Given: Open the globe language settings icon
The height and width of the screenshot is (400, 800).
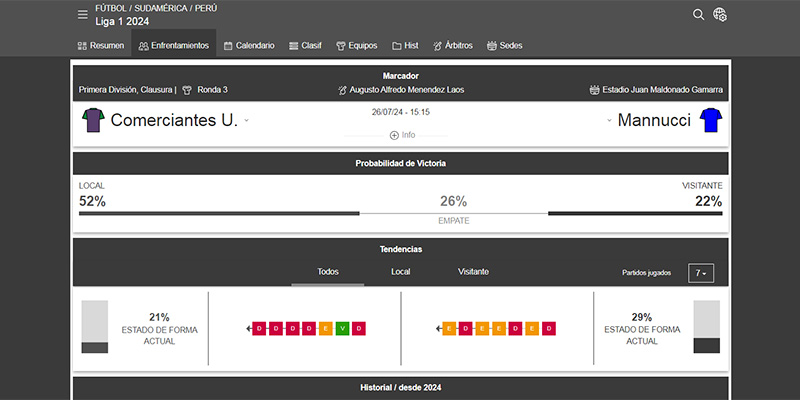Looking at the screenshot, I should pos(720,15).
